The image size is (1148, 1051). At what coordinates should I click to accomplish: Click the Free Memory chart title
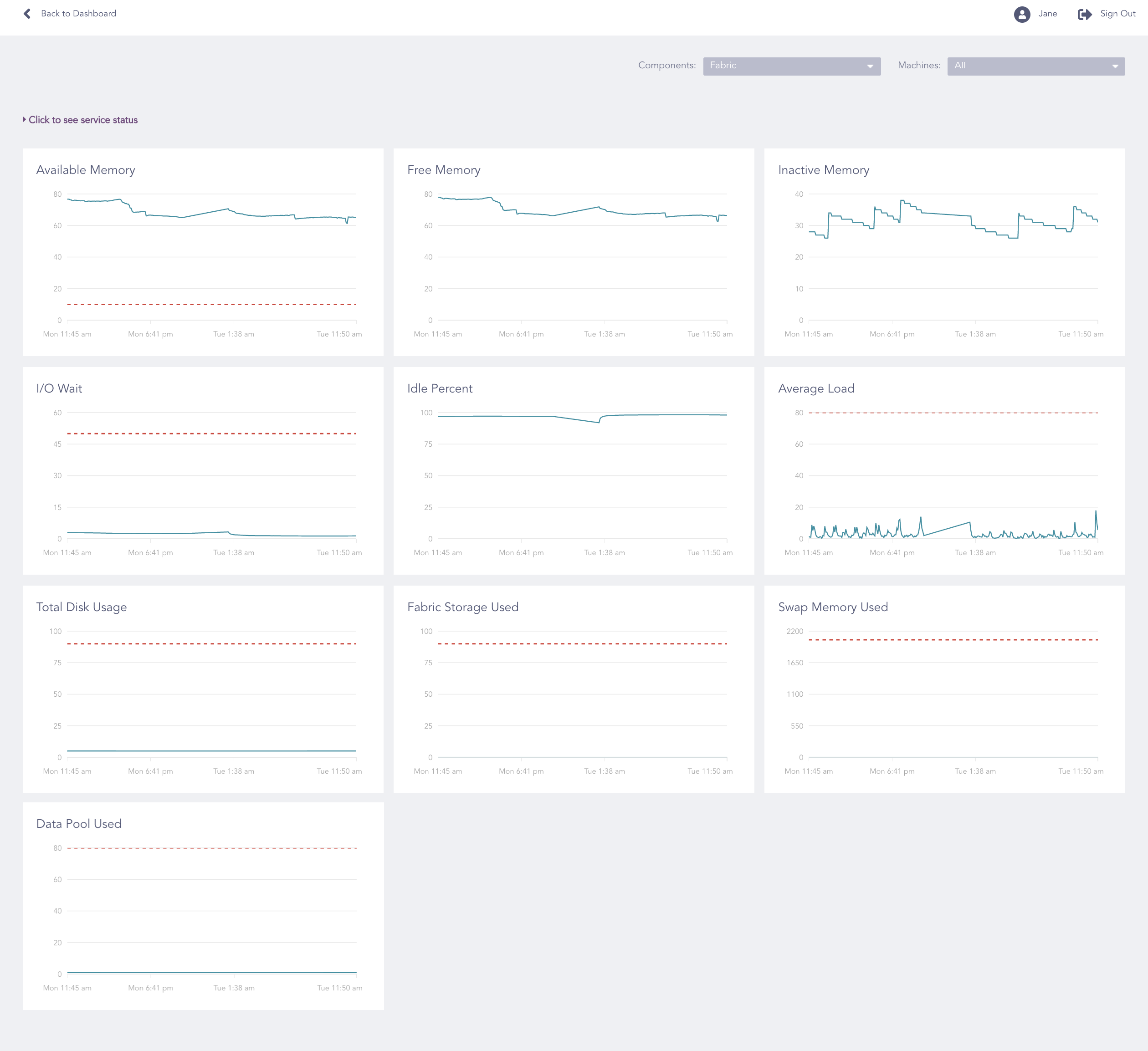[x=444, y=170]
